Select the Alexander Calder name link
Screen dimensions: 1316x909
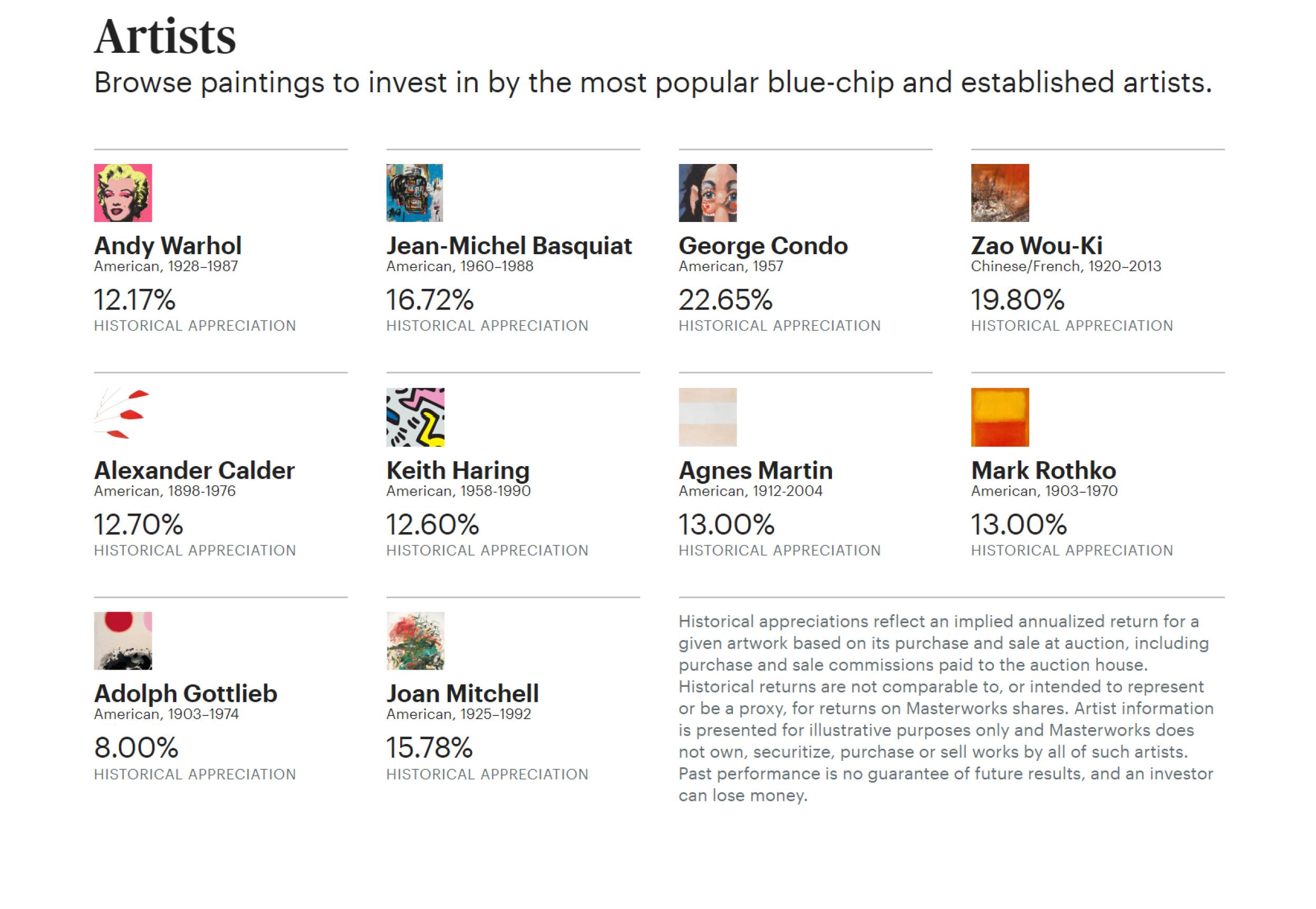(x=194, y=470)
